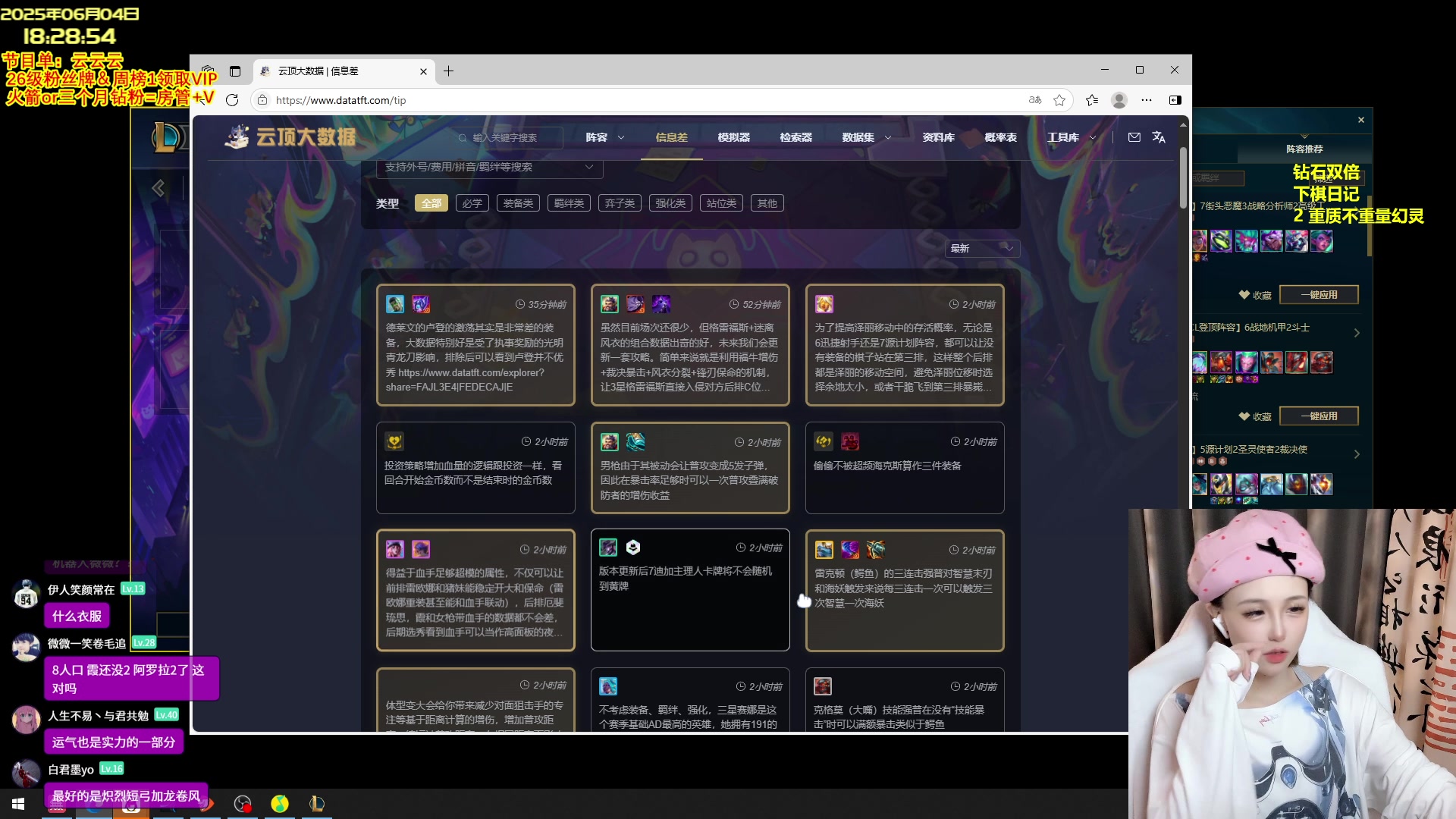Click the 云顶大数据 site logo

pyautogui.click(x=290, y=136)
